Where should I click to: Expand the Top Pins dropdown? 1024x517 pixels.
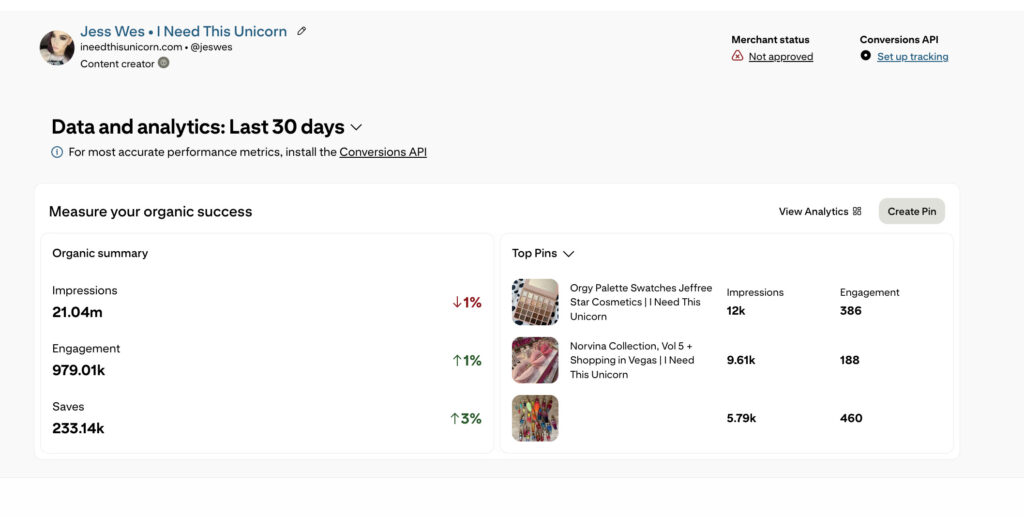click(568, 254)
